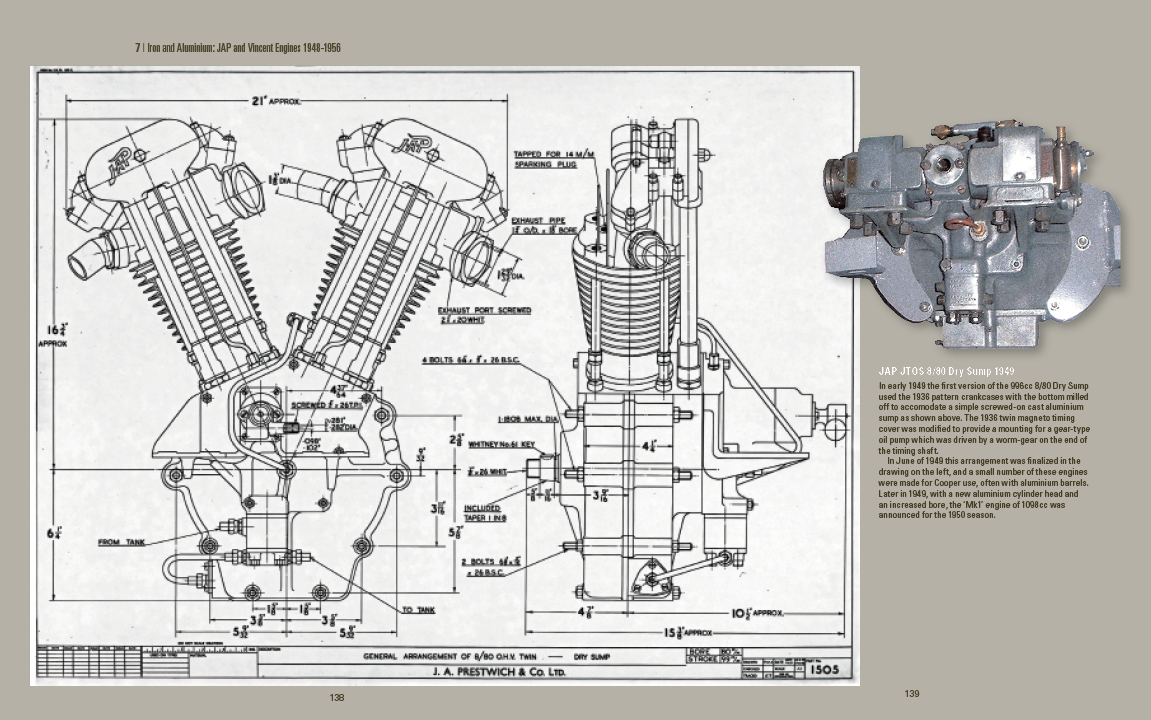Click the 'TO TANK' label on the drawing
This screenshot has width=1151, height=720.
(420, 609)
